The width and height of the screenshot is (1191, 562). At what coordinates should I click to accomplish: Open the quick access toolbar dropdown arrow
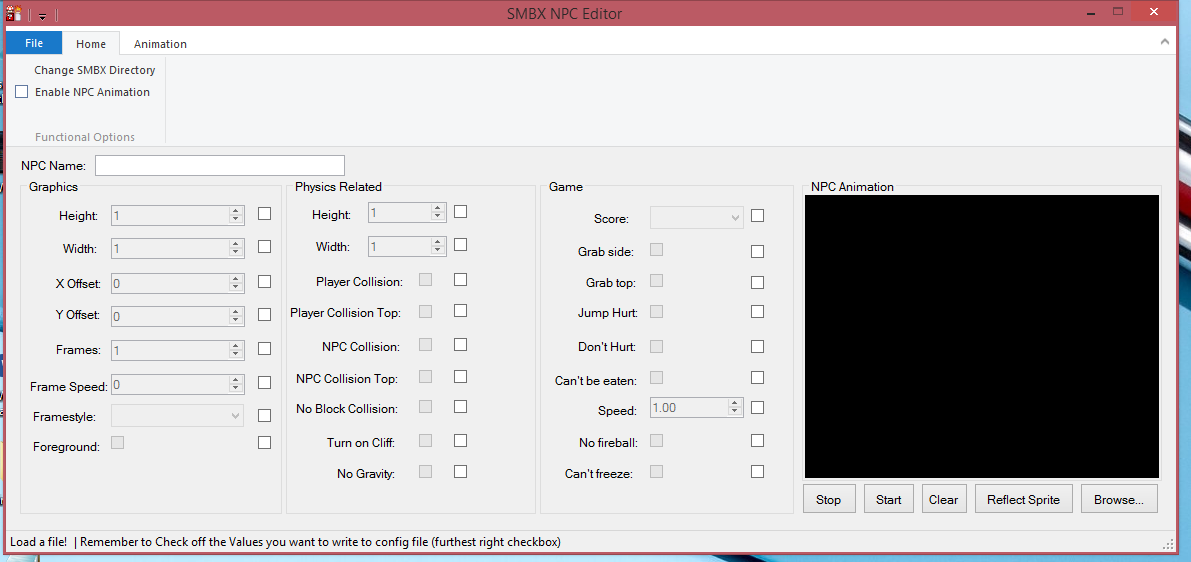[43, 15]
